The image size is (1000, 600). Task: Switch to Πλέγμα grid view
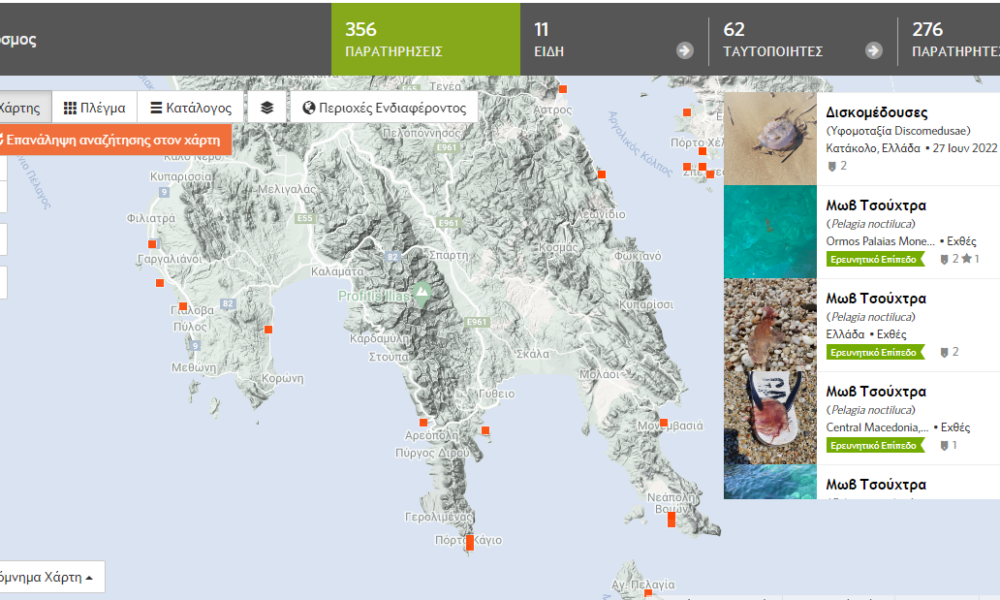pyautogui.click(x=94, y=108)
